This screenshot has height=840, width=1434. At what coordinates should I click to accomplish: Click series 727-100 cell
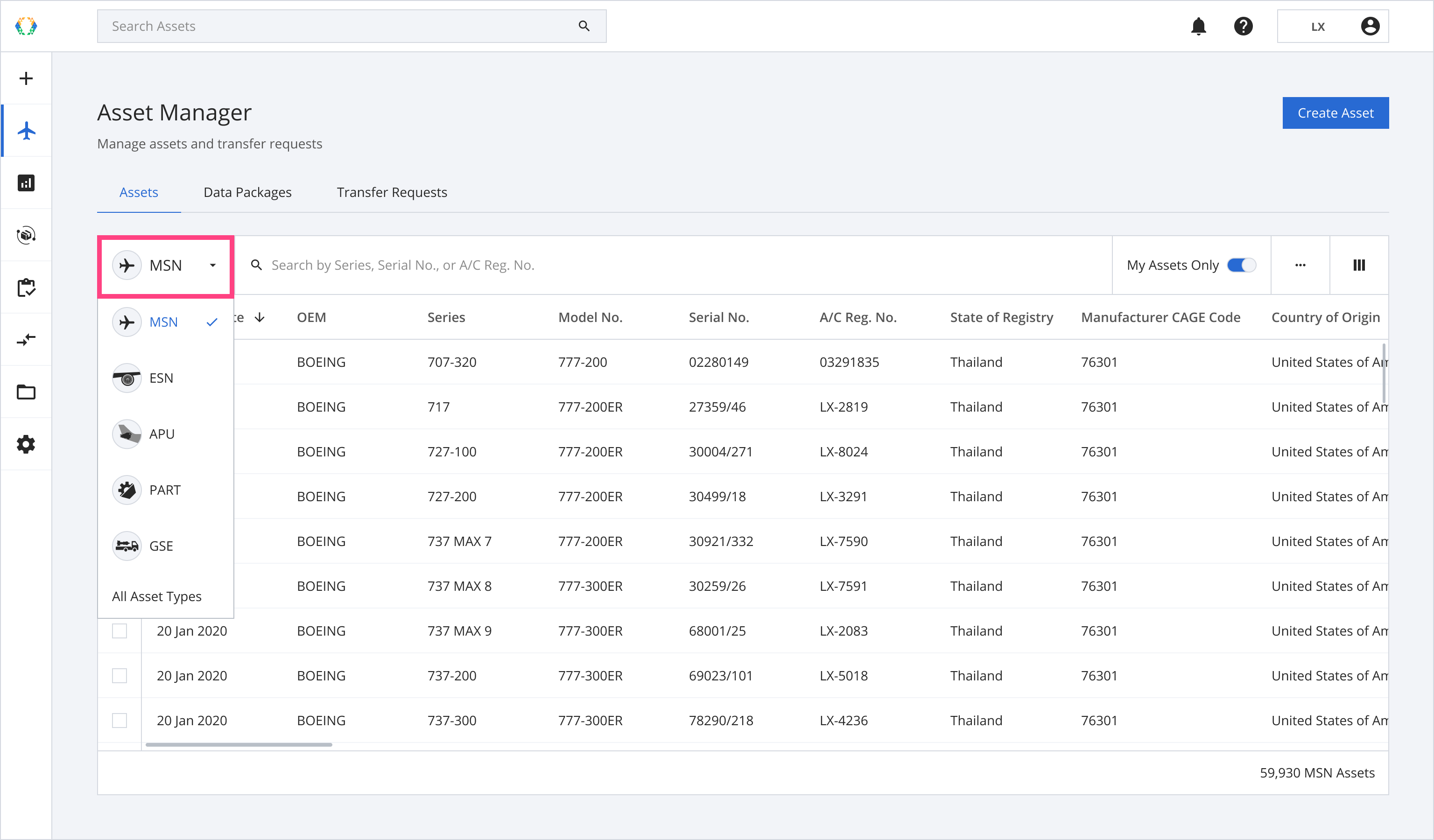coord(452,452)
